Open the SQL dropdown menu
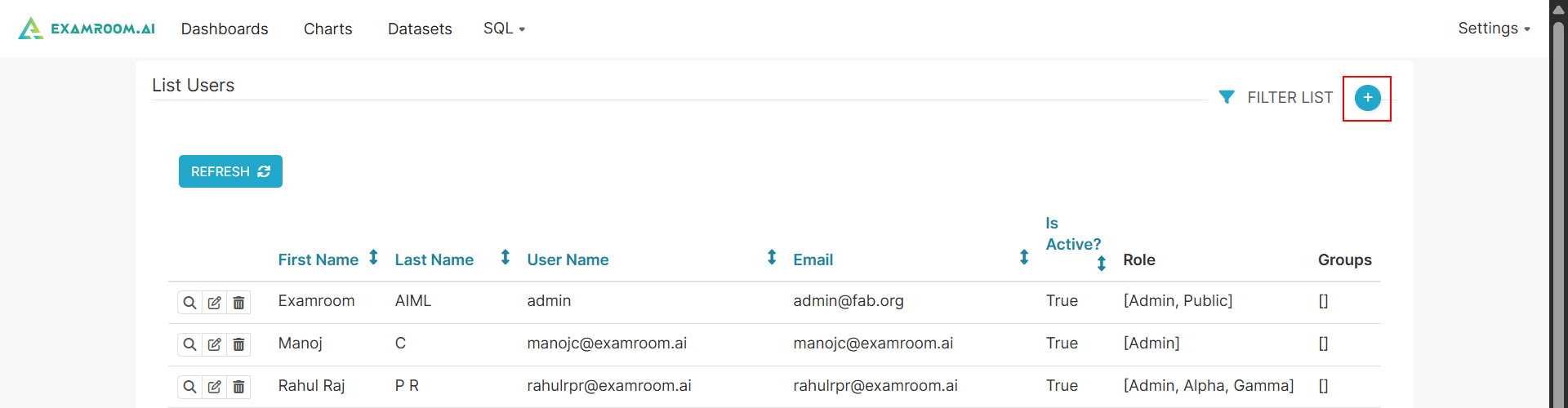 [504, 29]
